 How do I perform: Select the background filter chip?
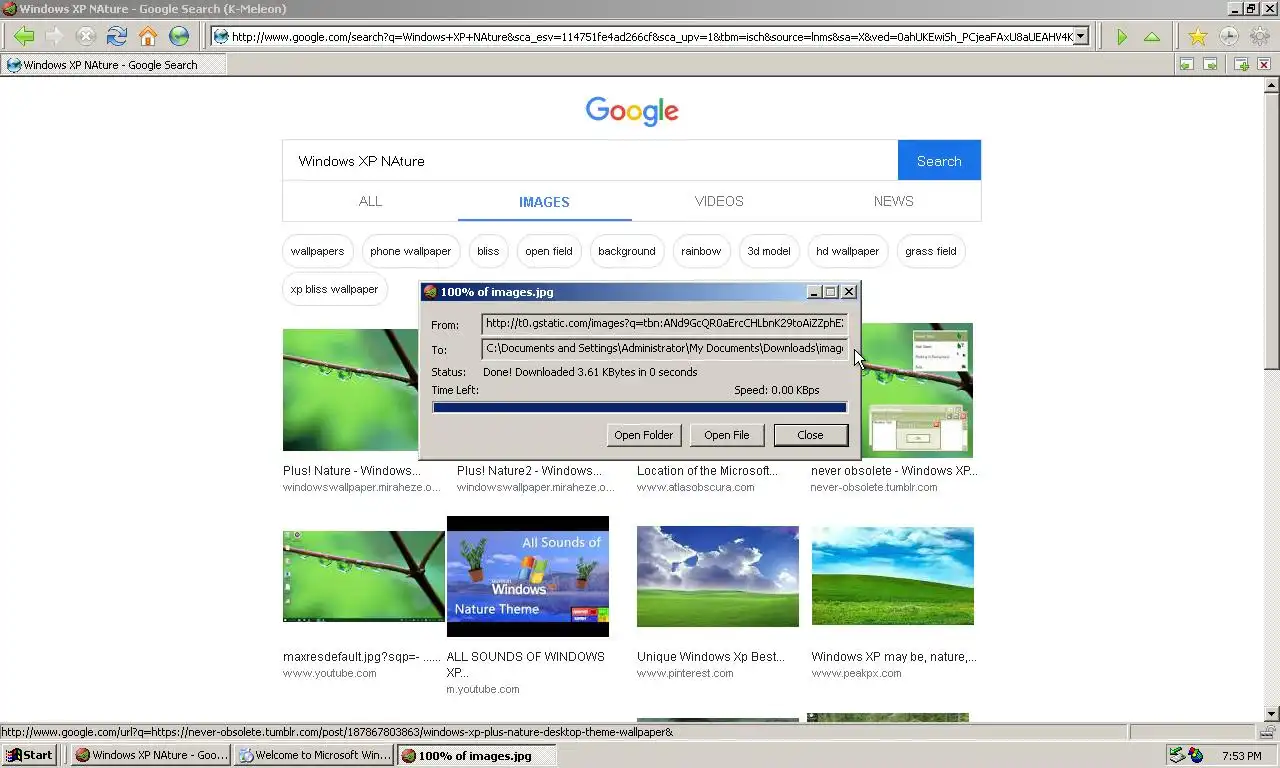pyautogui.click(x=627, y=251)
